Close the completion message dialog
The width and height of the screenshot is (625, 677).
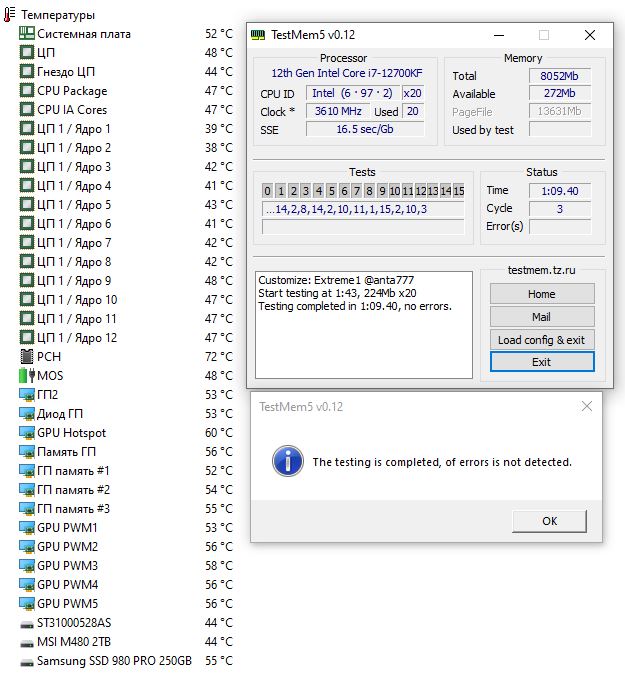(x=587, y=406)
